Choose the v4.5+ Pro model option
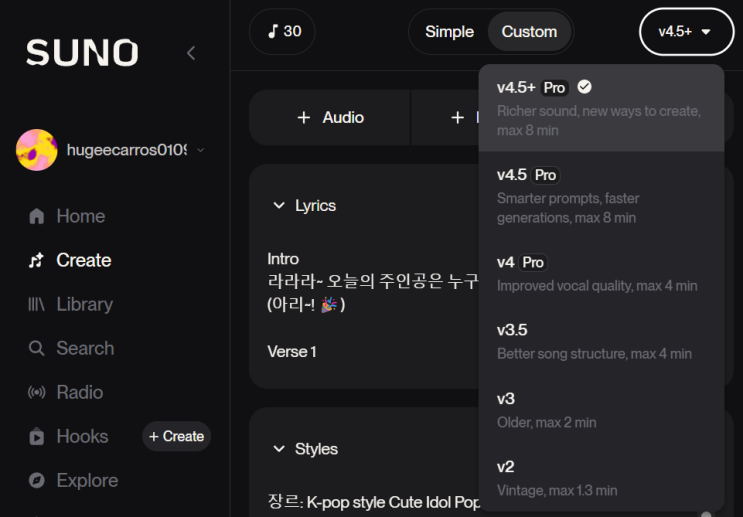Image resolution: width=743 pixels, height=517 pixels. [x=600, y=107]
